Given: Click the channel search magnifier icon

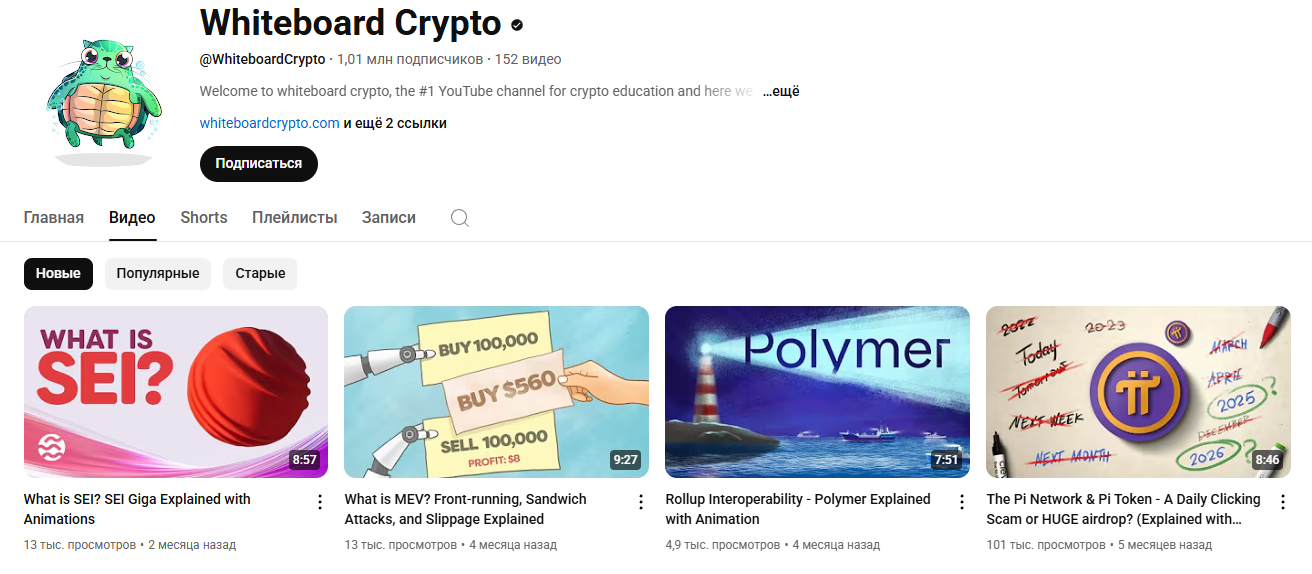Looking at the screenshot, I should coord(460,218).
